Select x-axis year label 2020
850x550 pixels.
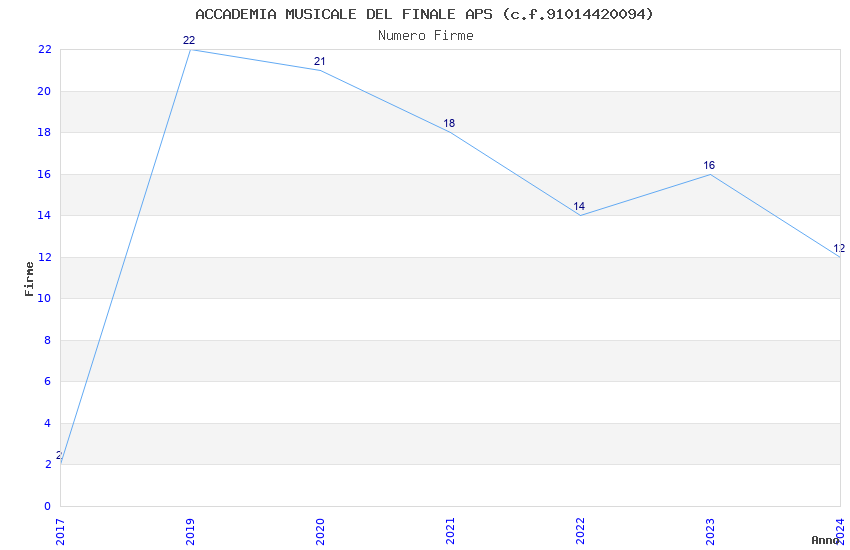[x=320, y=532]
